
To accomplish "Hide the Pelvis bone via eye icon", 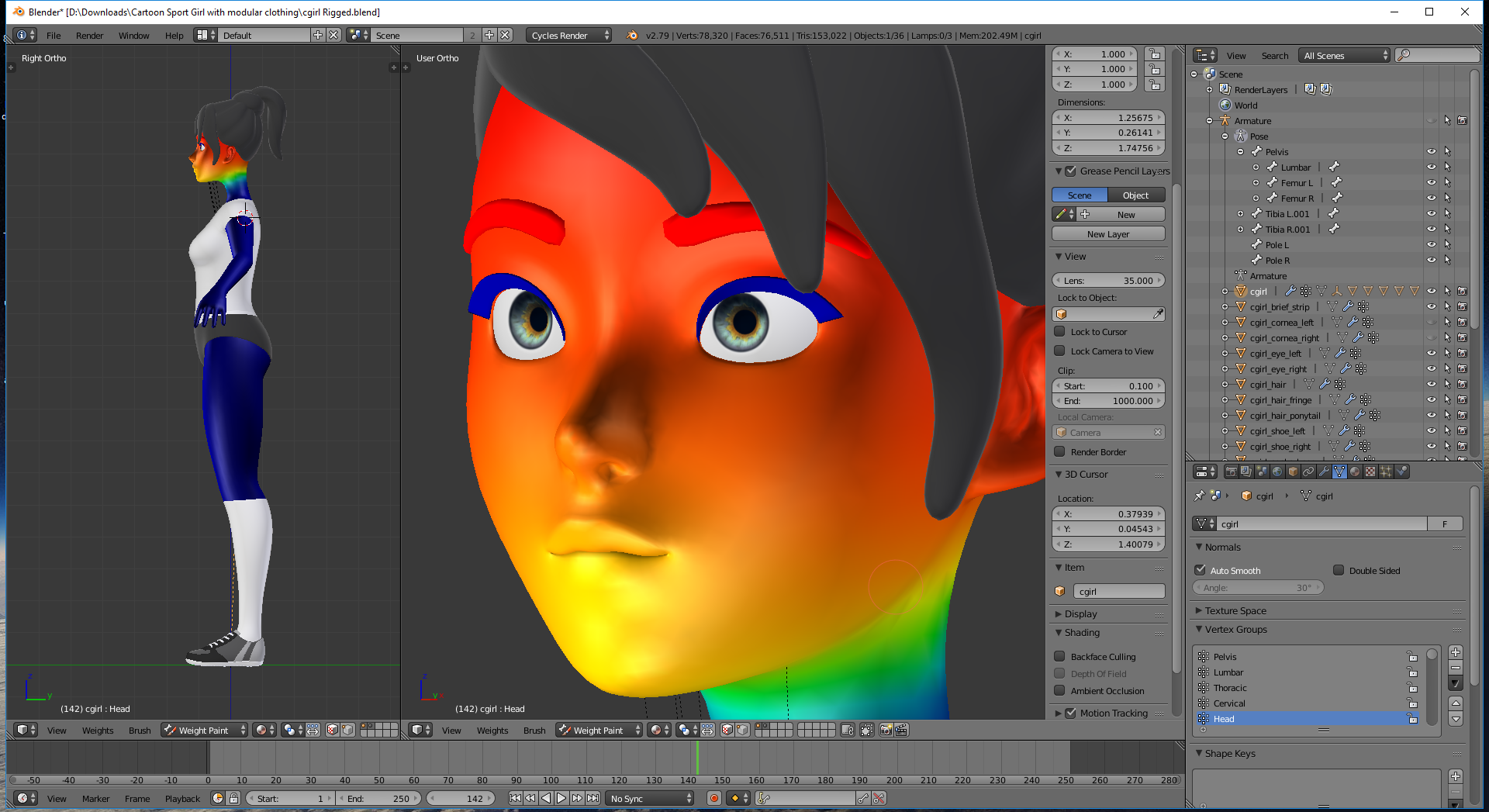I will click(x=1432, y=152).
